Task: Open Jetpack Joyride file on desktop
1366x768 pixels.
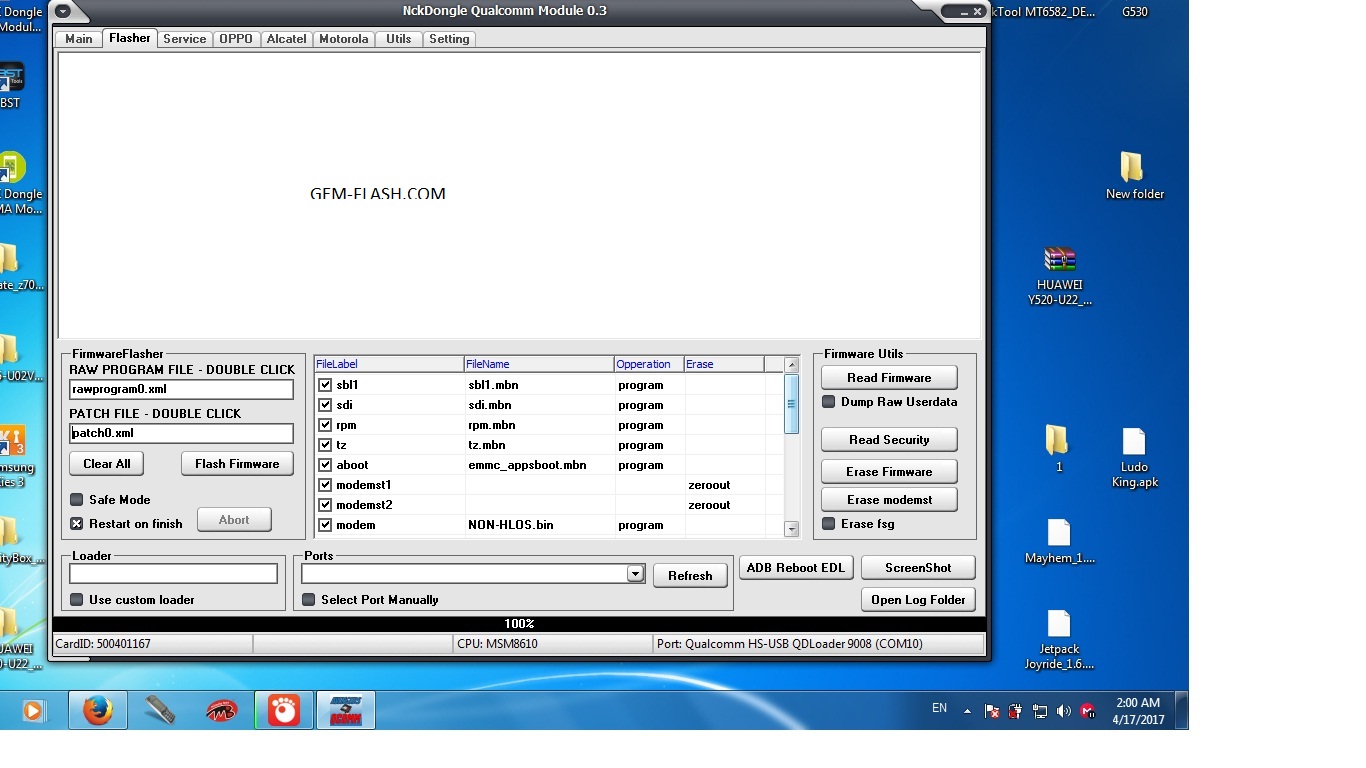Action: click(1059, 640)
